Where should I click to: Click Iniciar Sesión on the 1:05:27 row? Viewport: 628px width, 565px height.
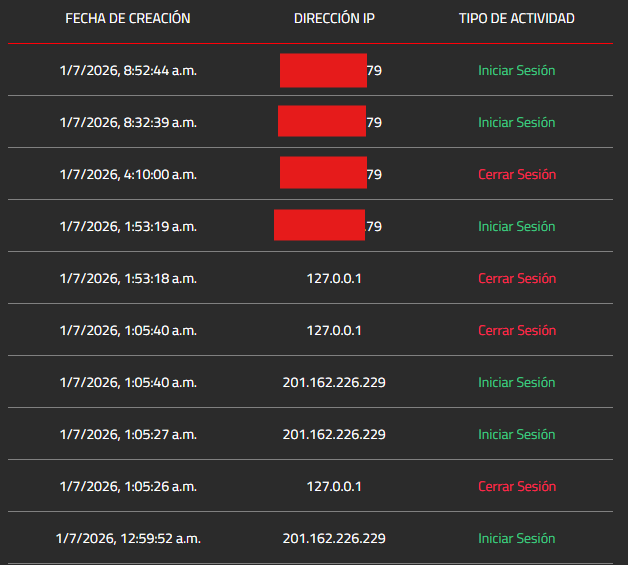coord(517,435)
